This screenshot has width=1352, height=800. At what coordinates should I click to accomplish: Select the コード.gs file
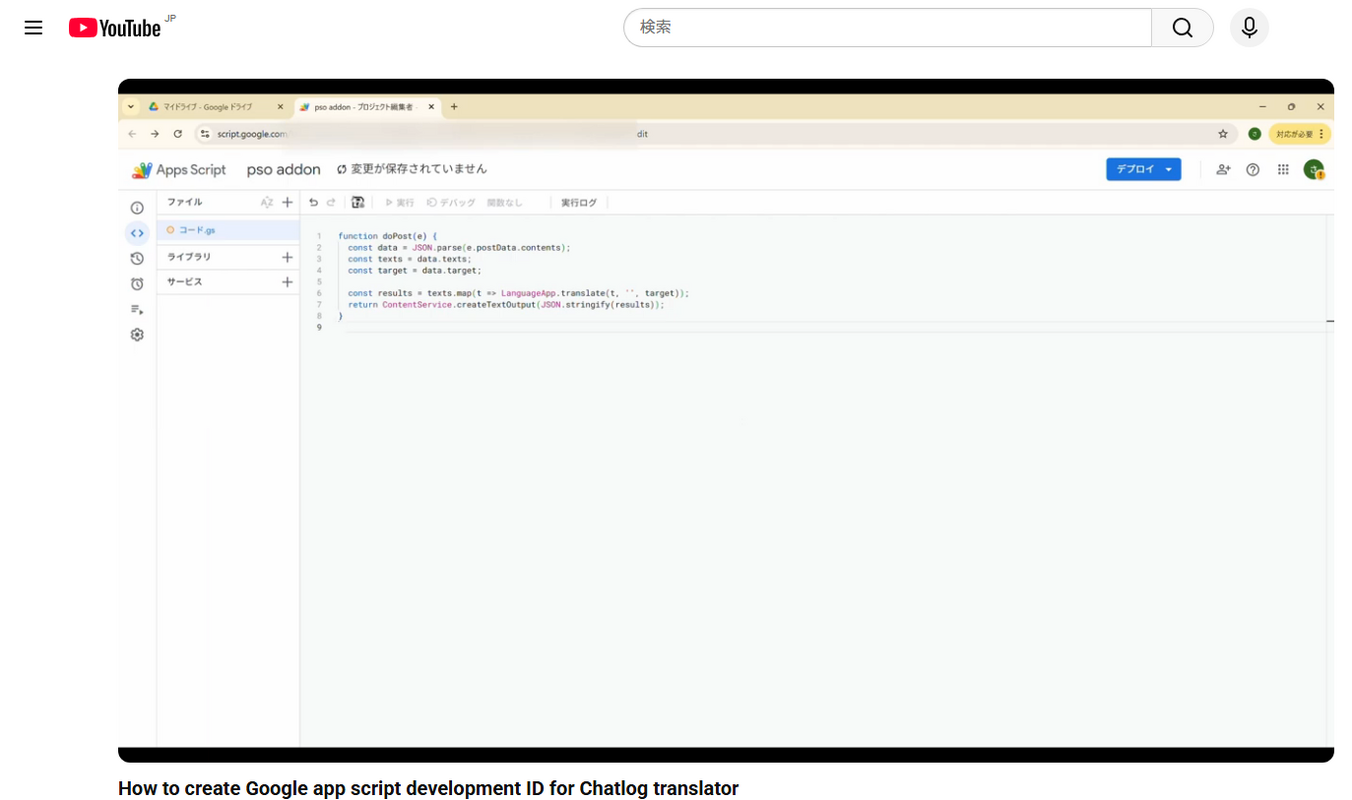197,230
